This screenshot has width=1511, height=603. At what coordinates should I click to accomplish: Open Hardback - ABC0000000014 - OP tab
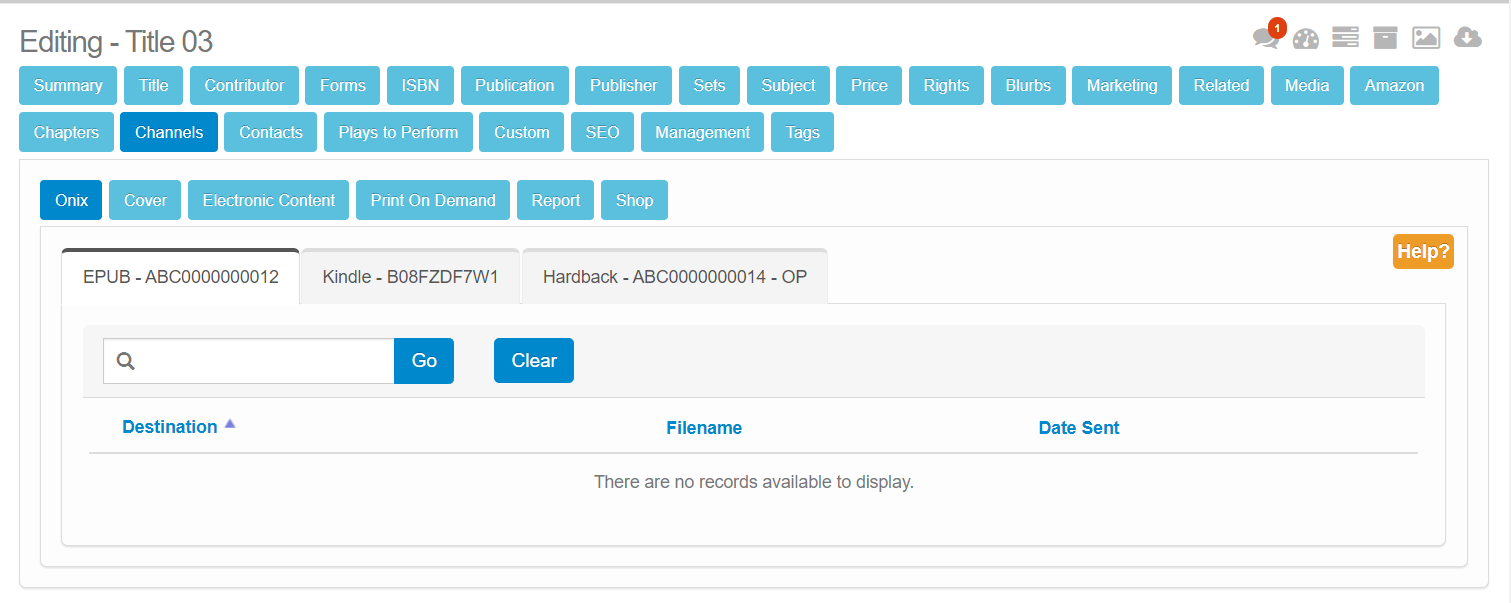pos(675,276)
